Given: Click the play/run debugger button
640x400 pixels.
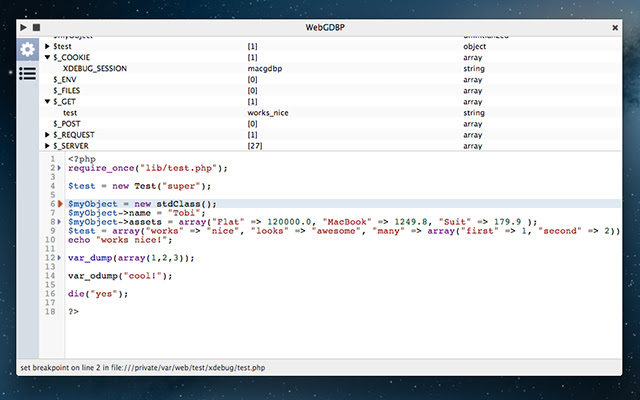Looking at the screenshot, I should [23, 27].
